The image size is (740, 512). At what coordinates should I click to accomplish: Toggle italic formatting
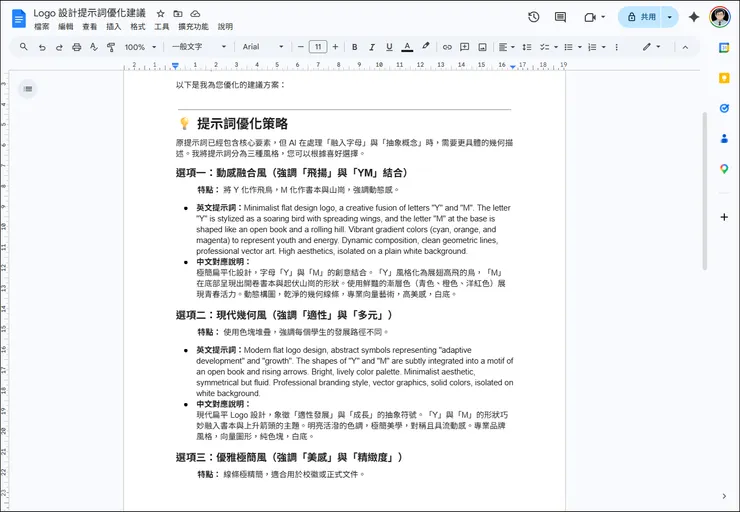pos(372,47)
